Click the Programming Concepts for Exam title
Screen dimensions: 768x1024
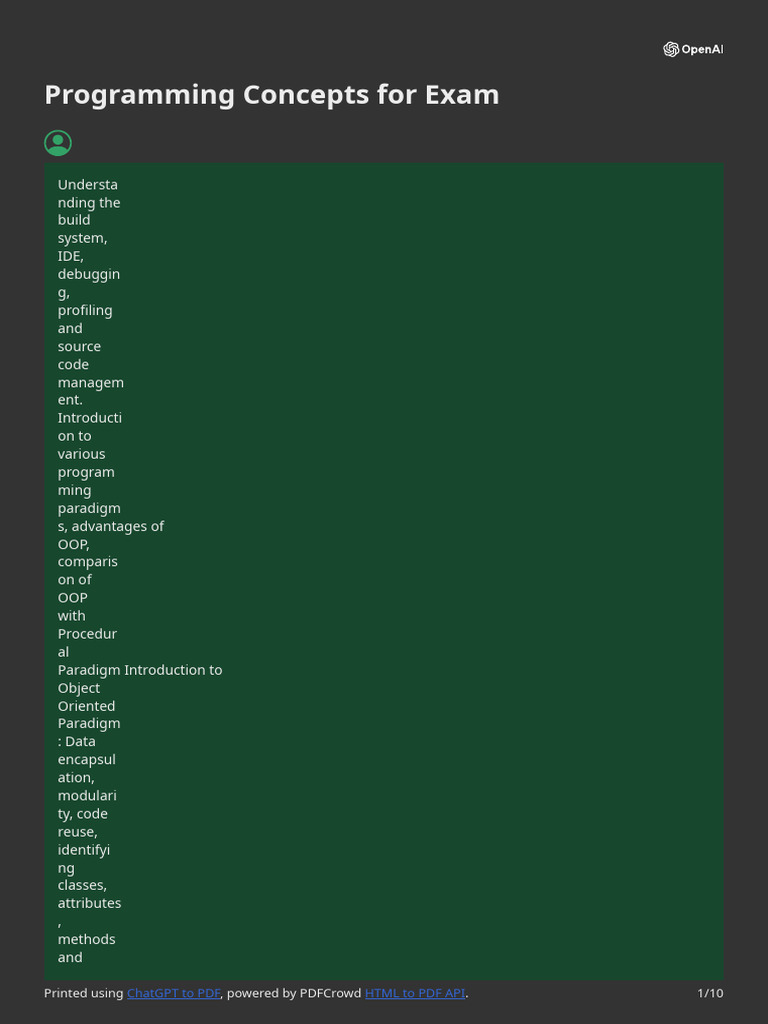point(271,95)
